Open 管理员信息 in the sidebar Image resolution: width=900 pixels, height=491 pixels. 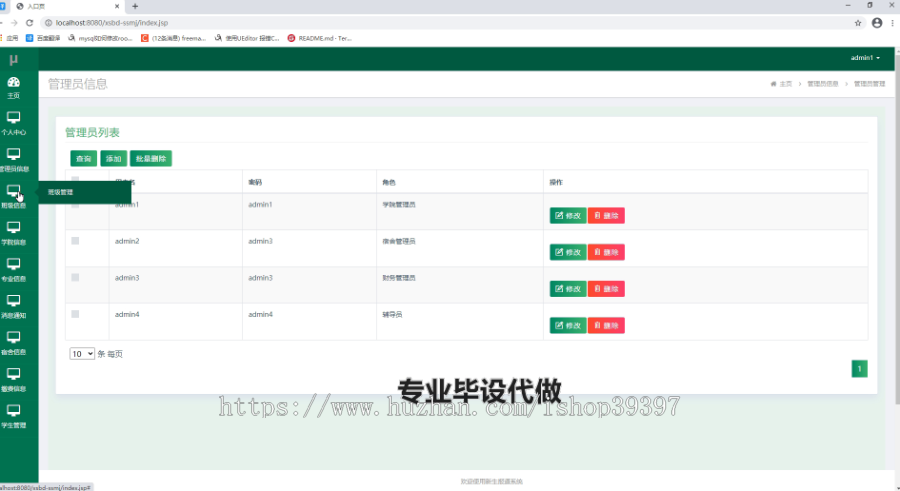14,160
